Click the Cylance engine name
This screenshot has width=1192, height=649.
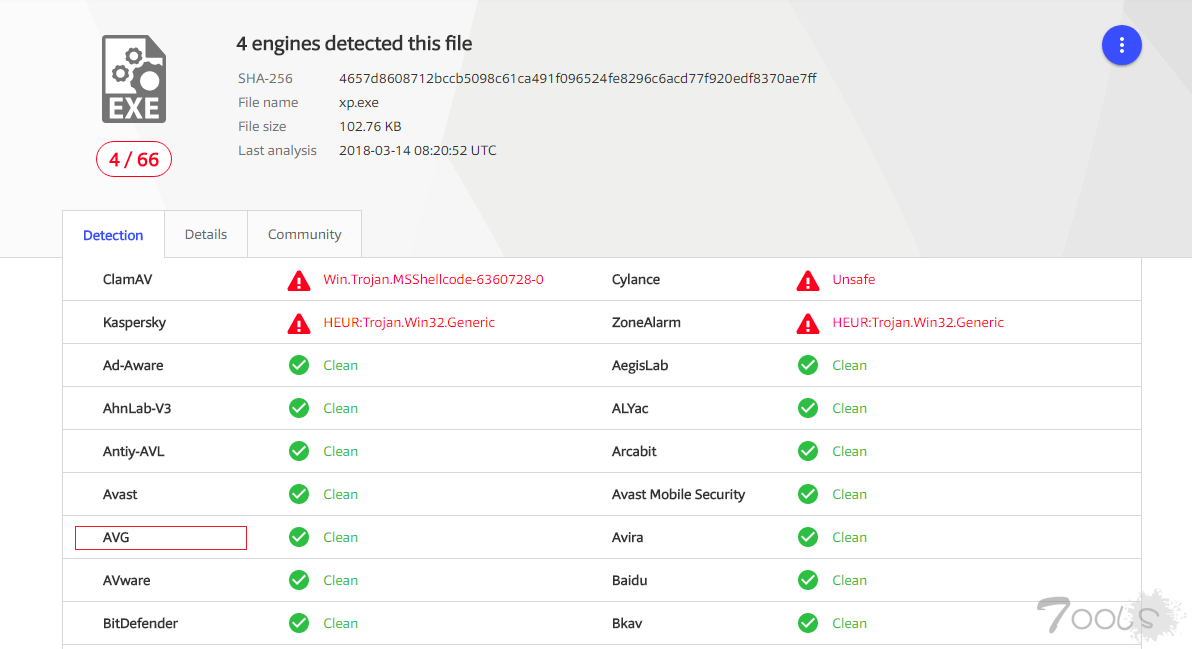tap(636, 280)
